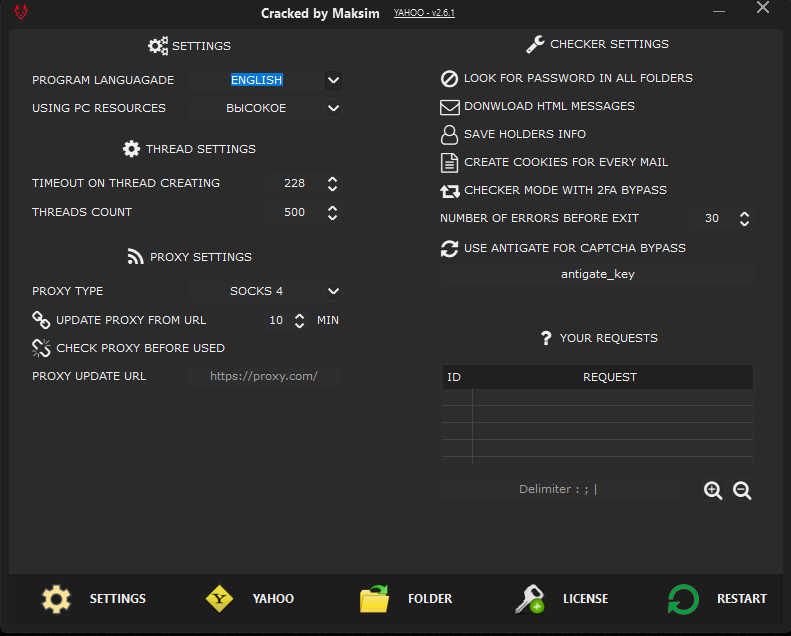Click the Delimiter input field
Viewport: 791px width, 636px height.
pyautogui.click(x=560, y=489)
